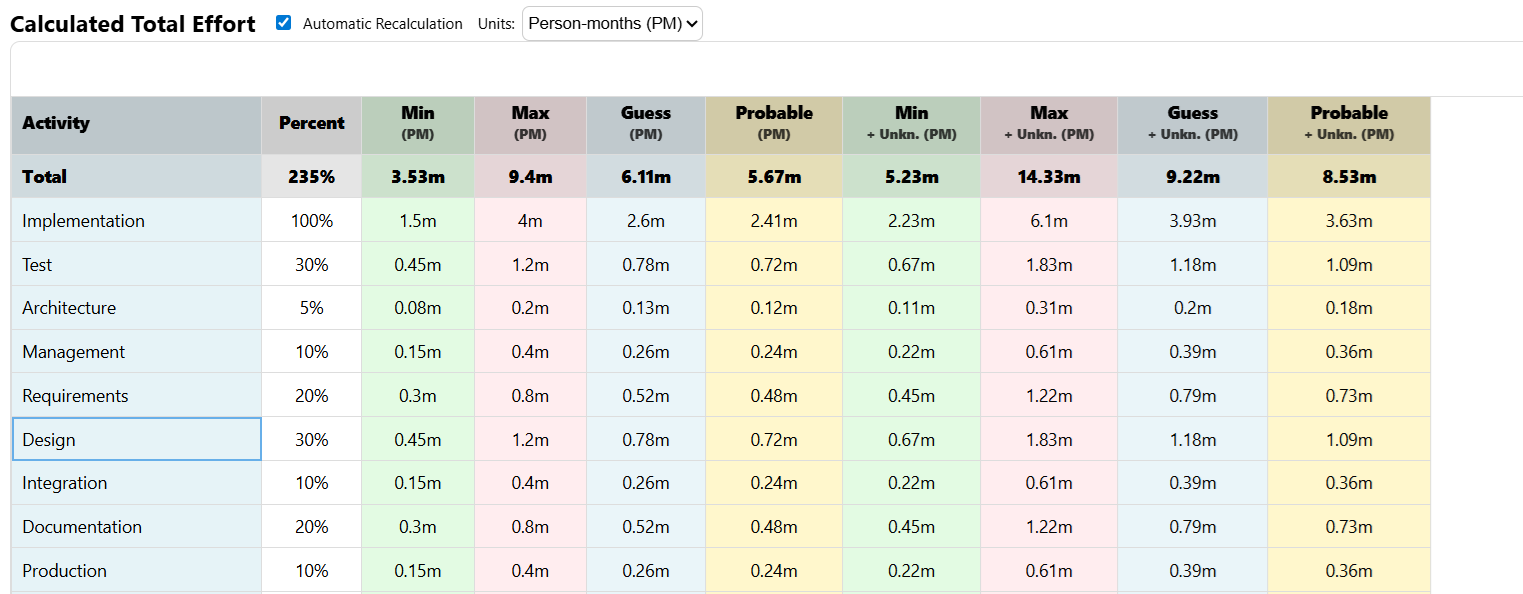Screen dimensions: 1523x594
Task: Click the Calculated Total Effort heading
Action: pos(133,24)
